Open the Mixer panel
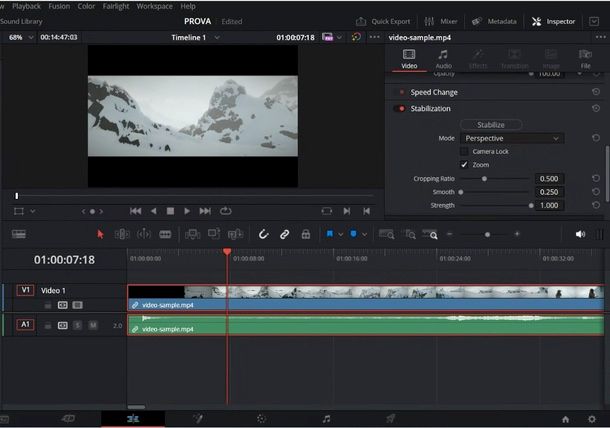Image resolution: width=610 pixels, height=428 pixels. coord(441,21)
